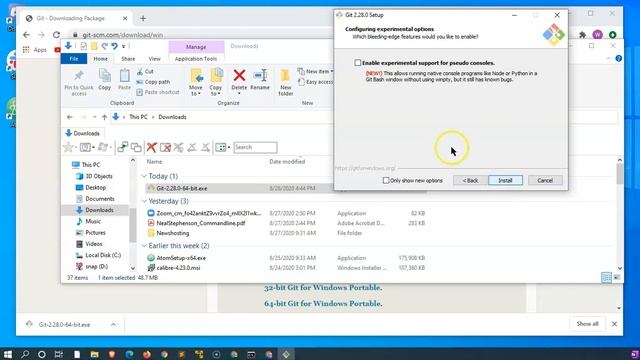640x360 pixels.
Task: Click 64-bit Git for Windows Portable link
Action: tap(323, 304)
